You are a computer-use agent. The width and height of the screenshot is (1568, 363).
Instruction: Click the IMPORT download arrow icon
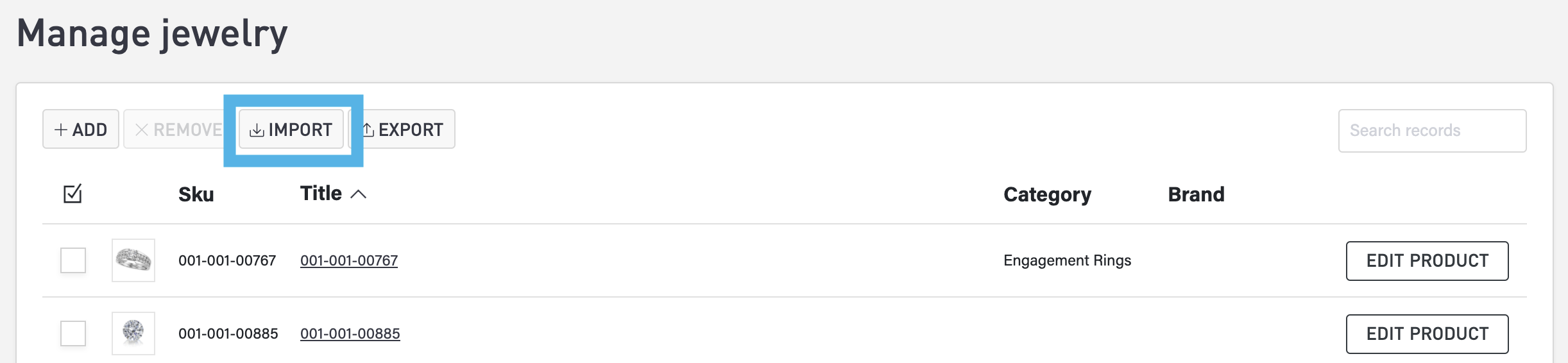(x=257, y=130)
